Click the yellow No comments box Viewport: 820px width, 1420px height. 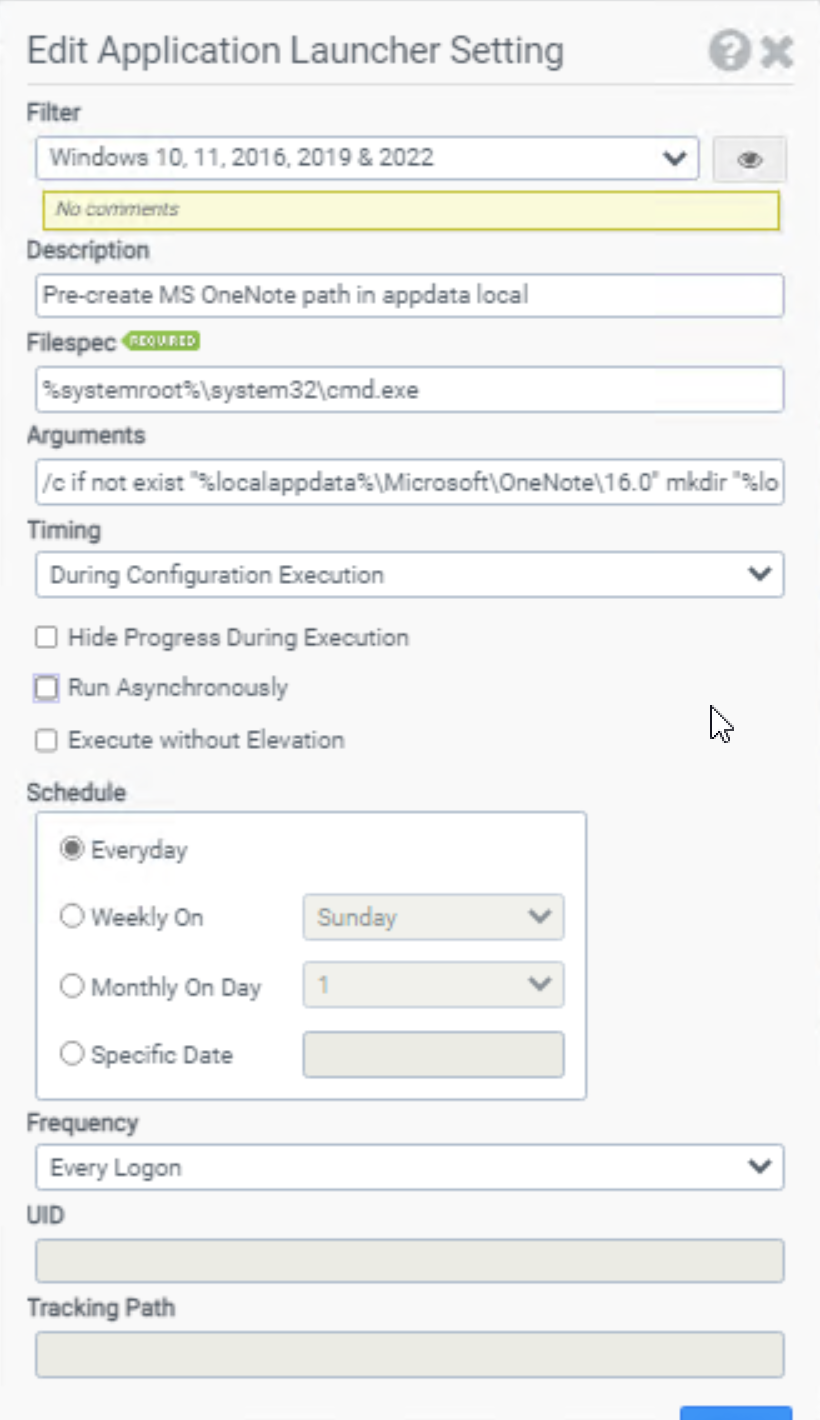[410, 210]
